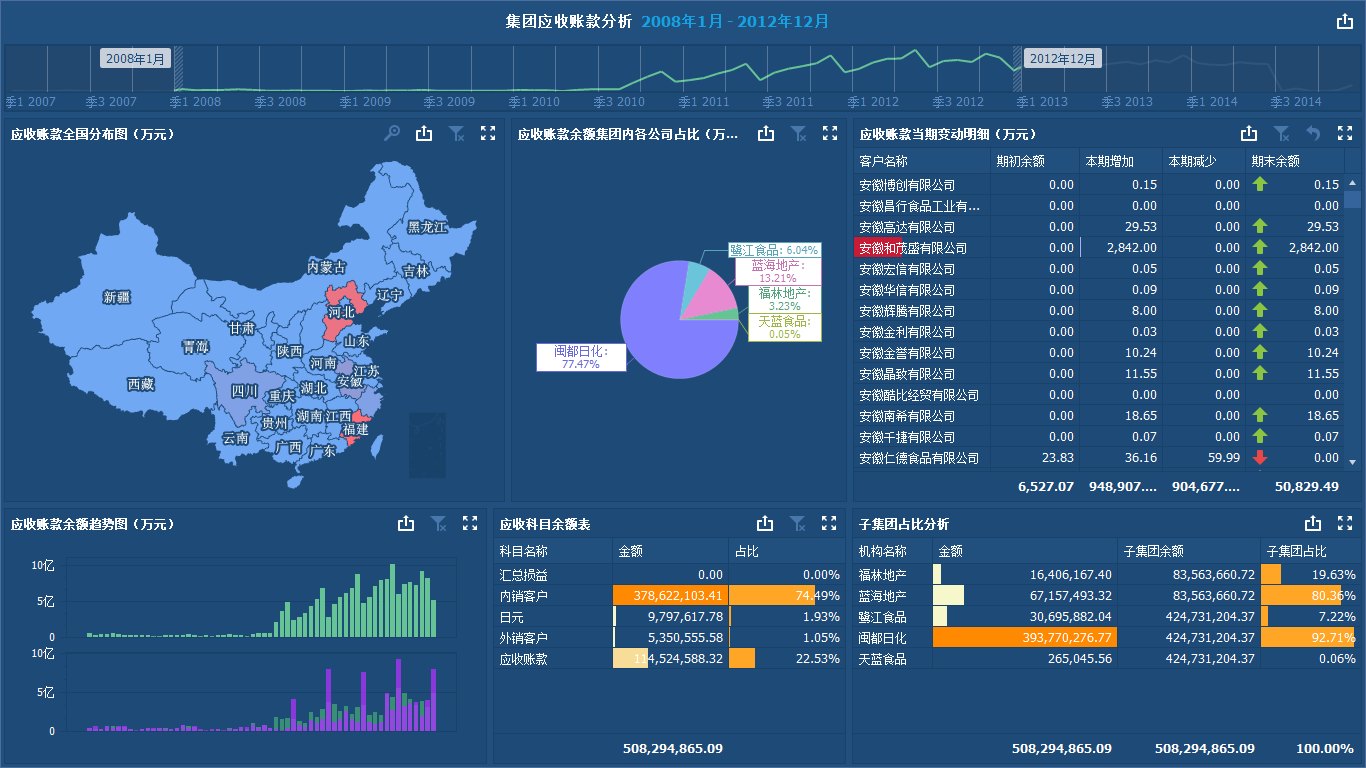The height and width of the screenshot is (768, 1366).
Task: Select the 2012年12月 timeline end handle
Action: pyautogui.click(x=1017, y=73)
